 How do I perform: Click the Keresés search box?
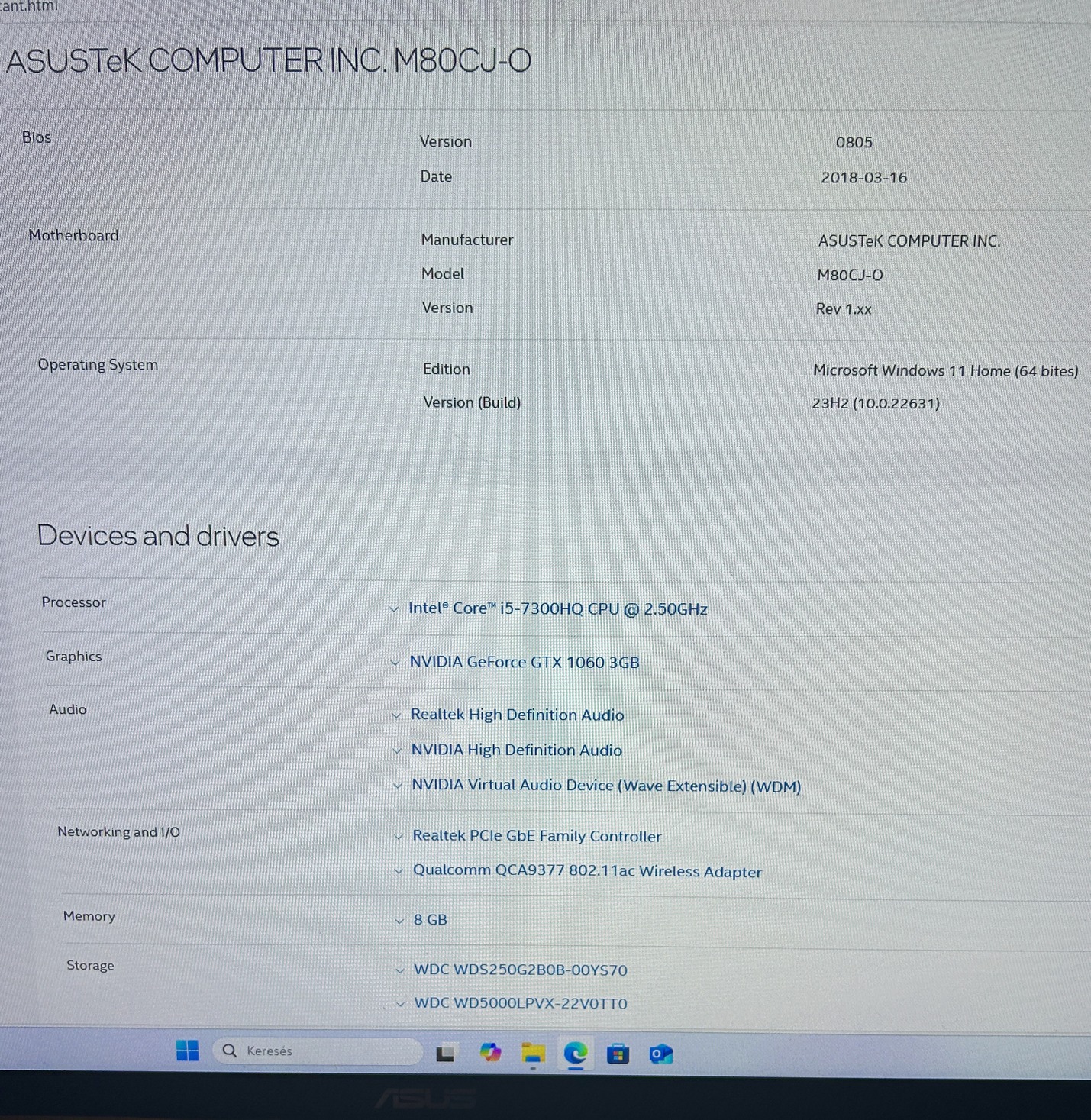click(x=318, y=1051)
